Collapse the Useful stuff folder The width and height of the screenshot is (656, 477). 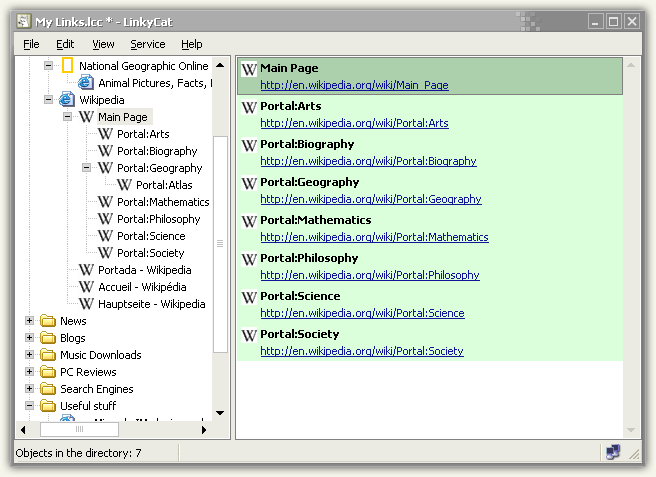pos(29,405)
